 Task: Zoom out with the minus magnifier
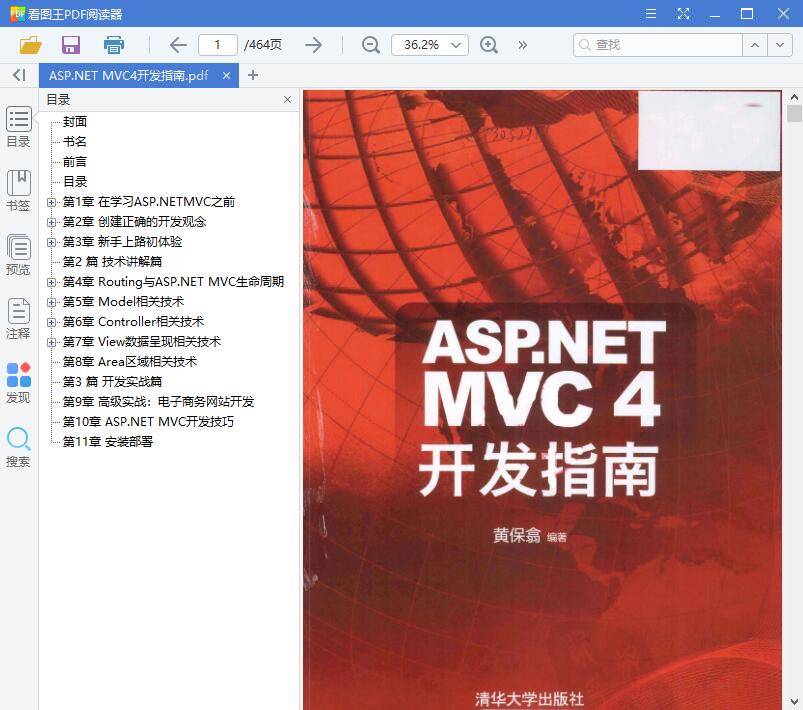pos(371,45)
